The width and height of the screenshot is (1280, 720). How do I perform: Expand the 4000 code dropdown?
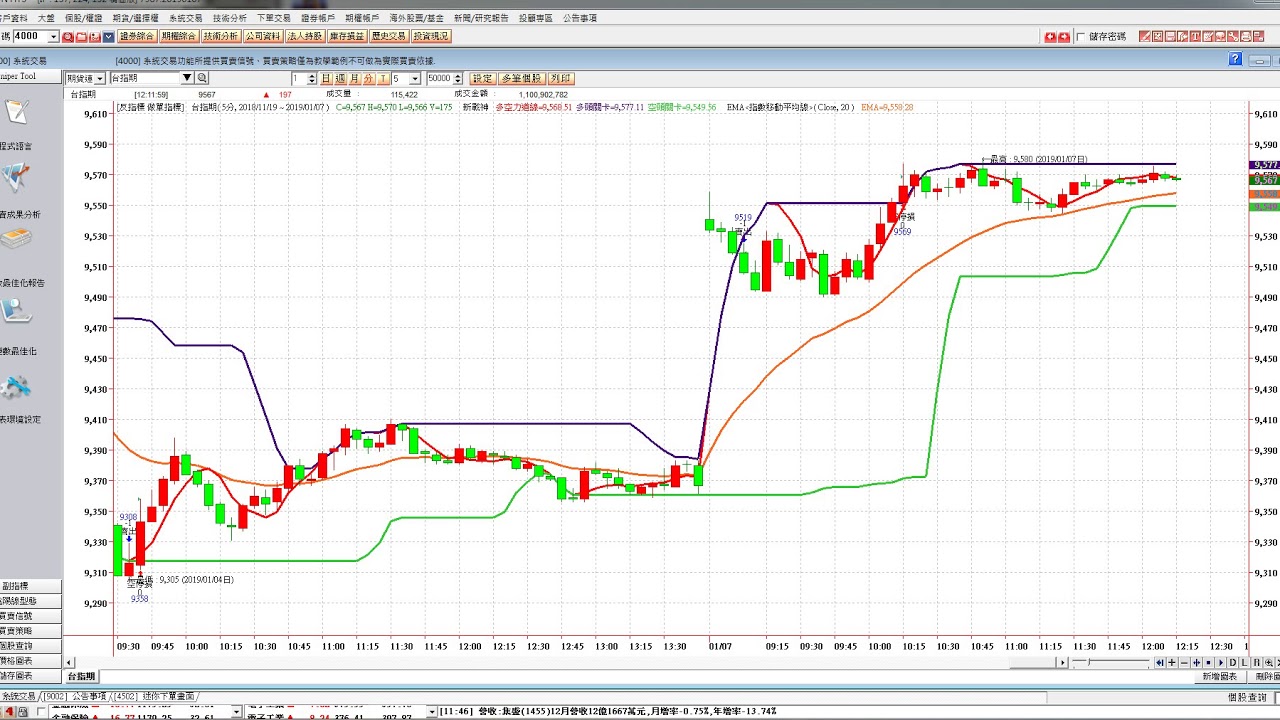pyautogui.click(x=54, y=36)
